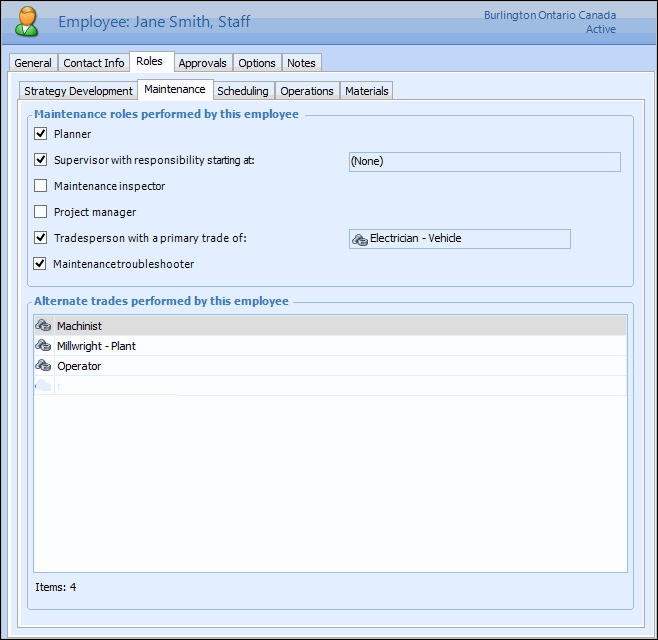
Task: Click the trade icon beside Electrician - Vehicle
Action: (x=360, y=239)
